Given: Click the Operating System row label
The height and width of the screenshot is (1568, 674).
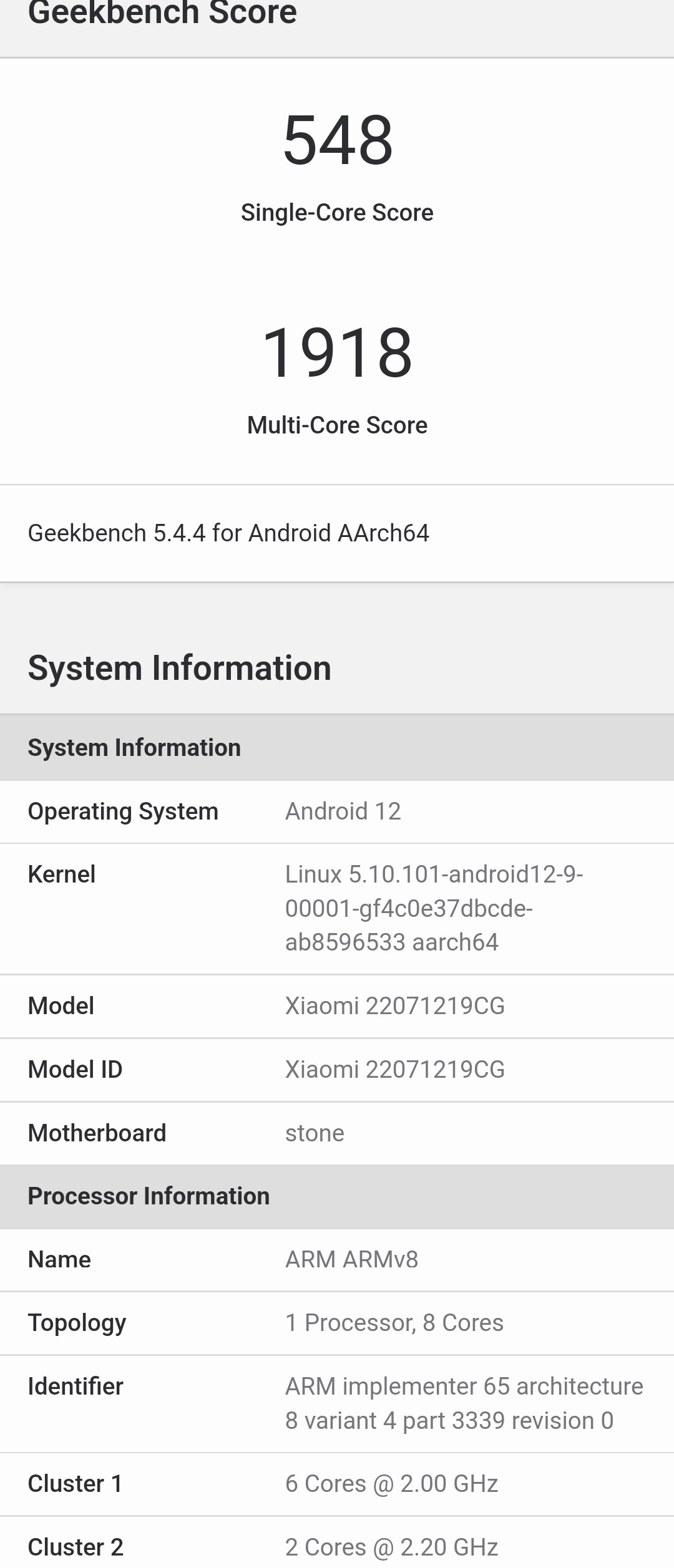Looking at the screenshot, I should tap(123, 811).
